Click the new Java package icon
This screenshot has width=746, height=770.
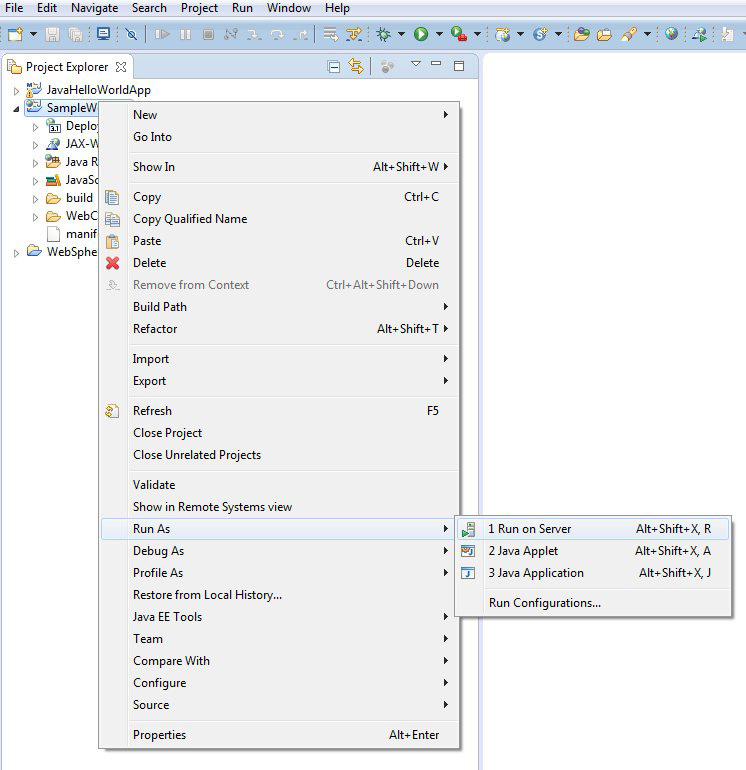click(502, 34)
